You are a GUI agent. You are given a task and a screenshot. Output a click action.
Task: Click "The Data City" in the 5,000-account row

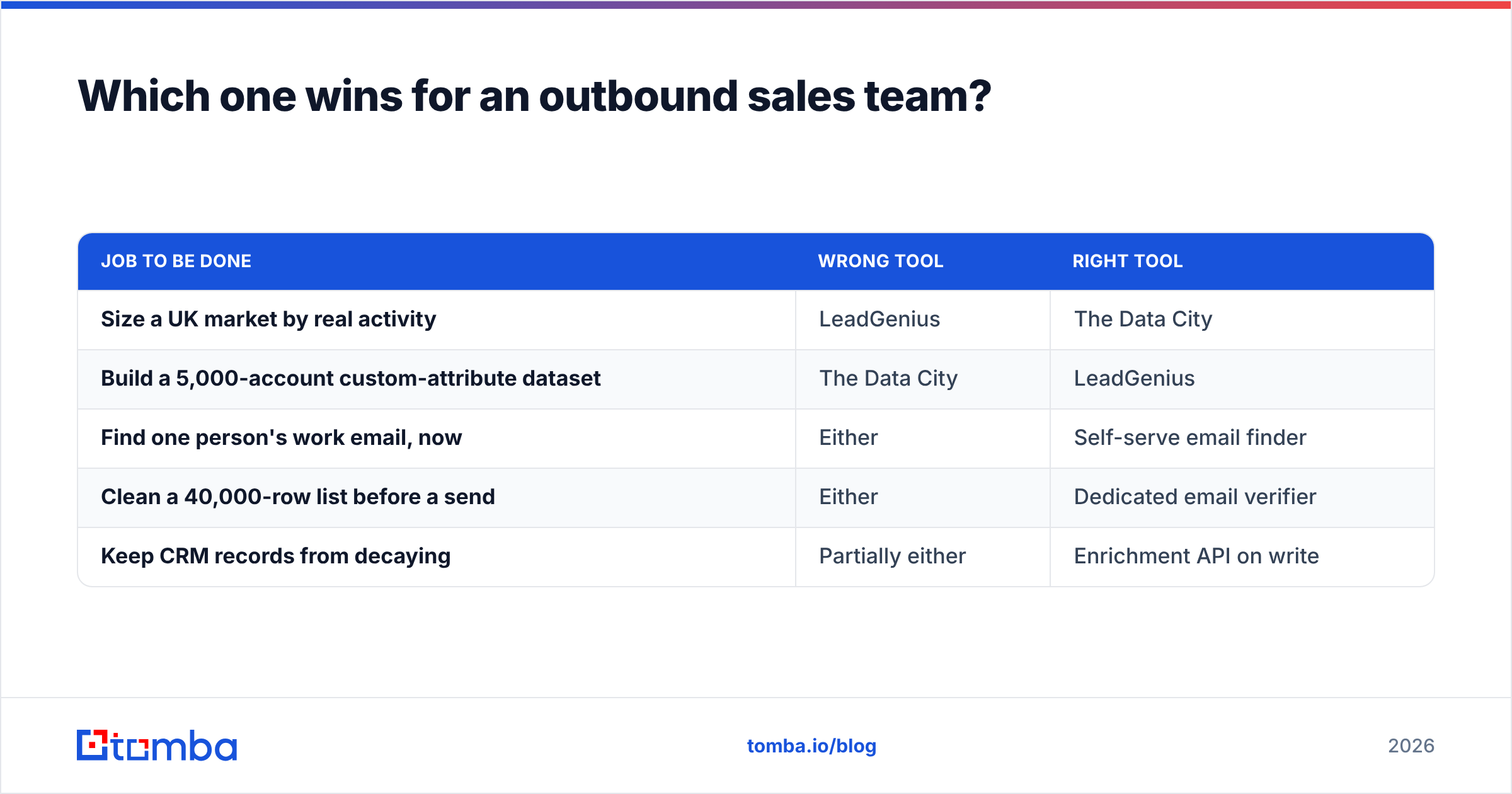pyautogui.click(x=888, y=379)
